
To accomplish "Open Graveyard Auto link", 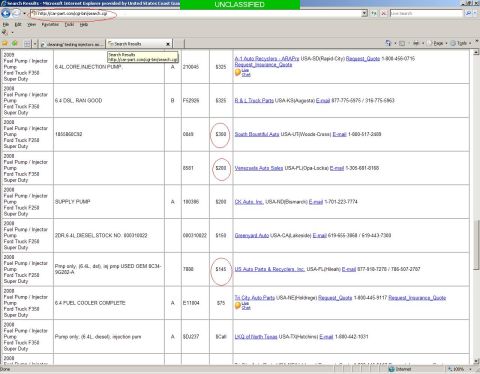I will (x=252, y=235).
